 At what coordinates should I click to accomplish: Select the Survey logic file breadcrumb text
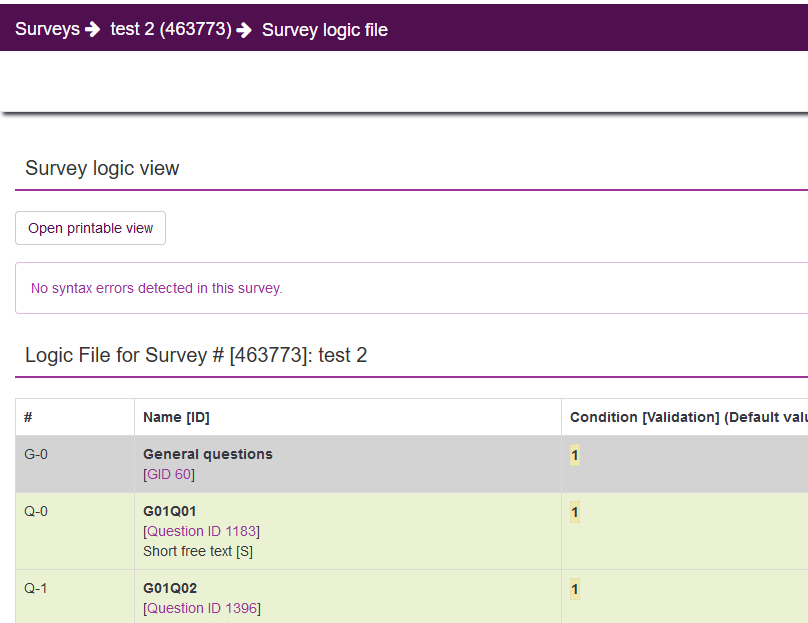[324, 30]
